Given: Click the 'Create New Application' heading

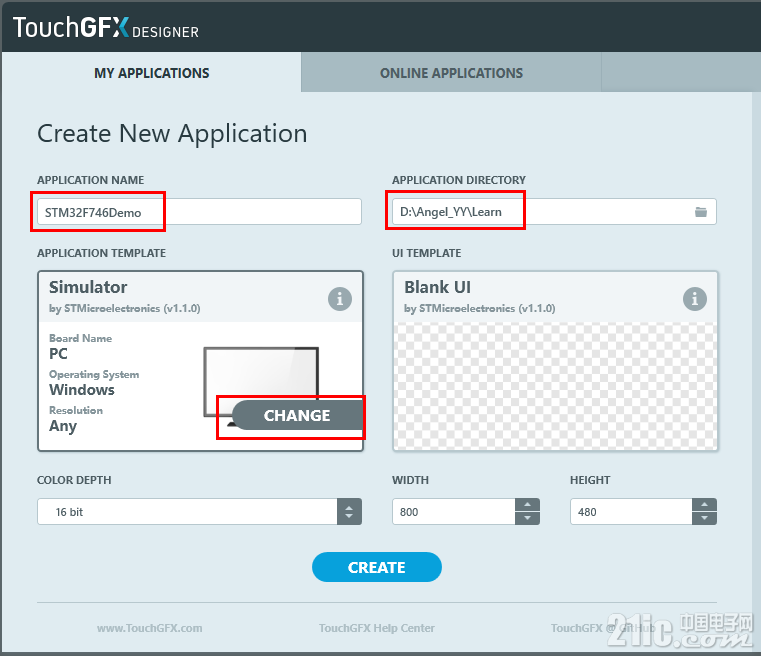Looking at the screenshot, I should (x=172, y=133).
